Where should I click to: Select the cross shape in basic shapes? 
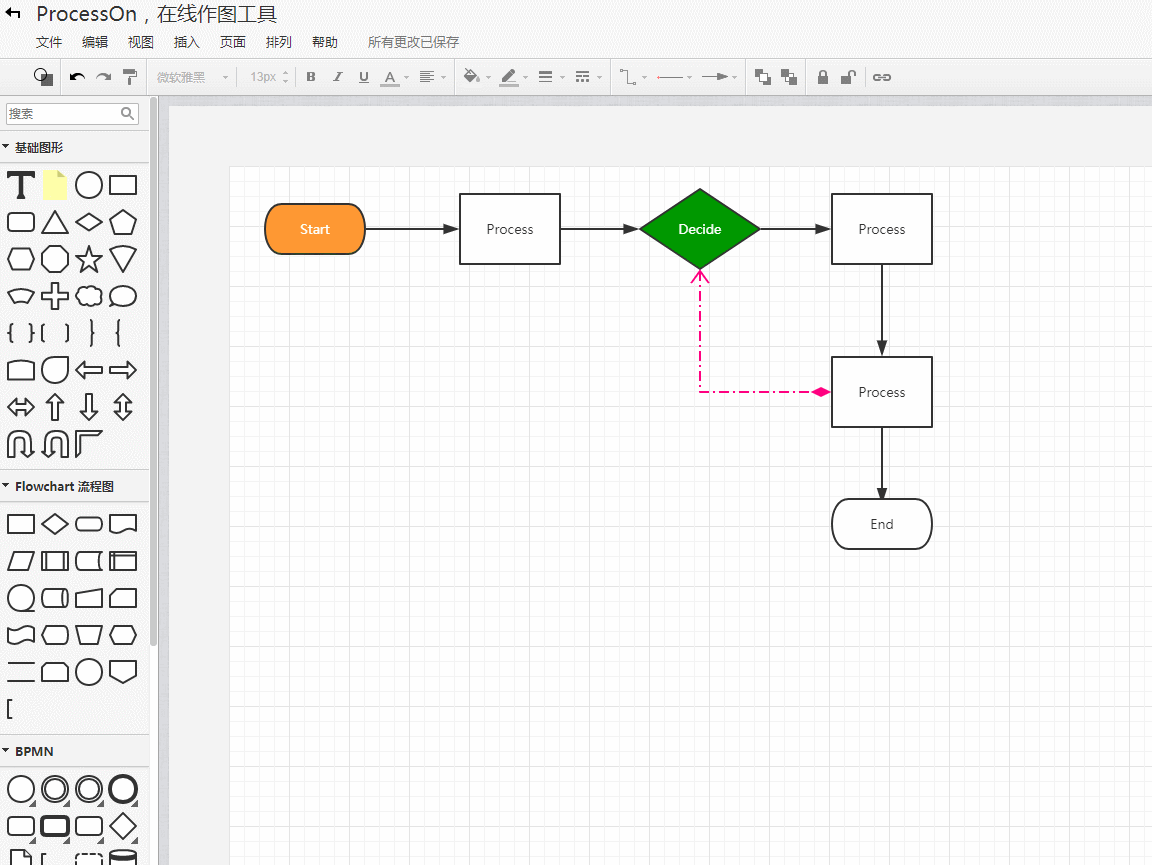[55, 296]
